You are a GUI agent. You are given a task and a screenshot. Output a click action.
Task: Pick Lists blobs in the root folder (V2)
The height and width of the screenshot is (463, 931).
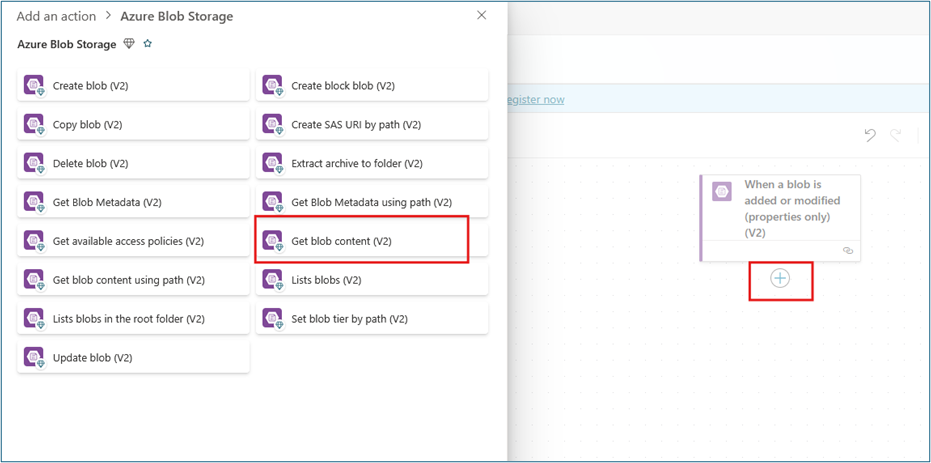pos(133,319)
